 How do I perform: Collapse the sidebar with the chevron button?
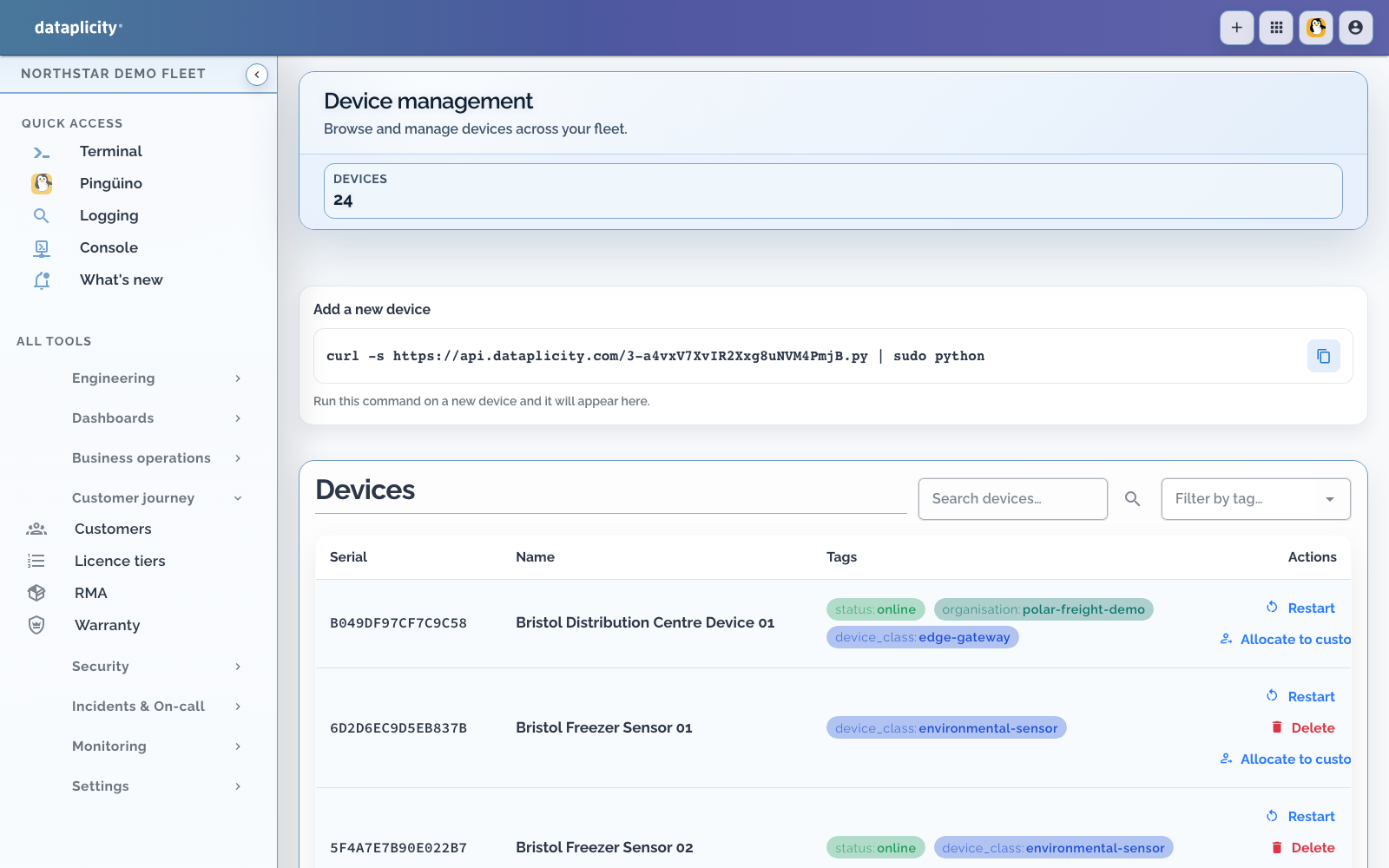pos(257,75)
